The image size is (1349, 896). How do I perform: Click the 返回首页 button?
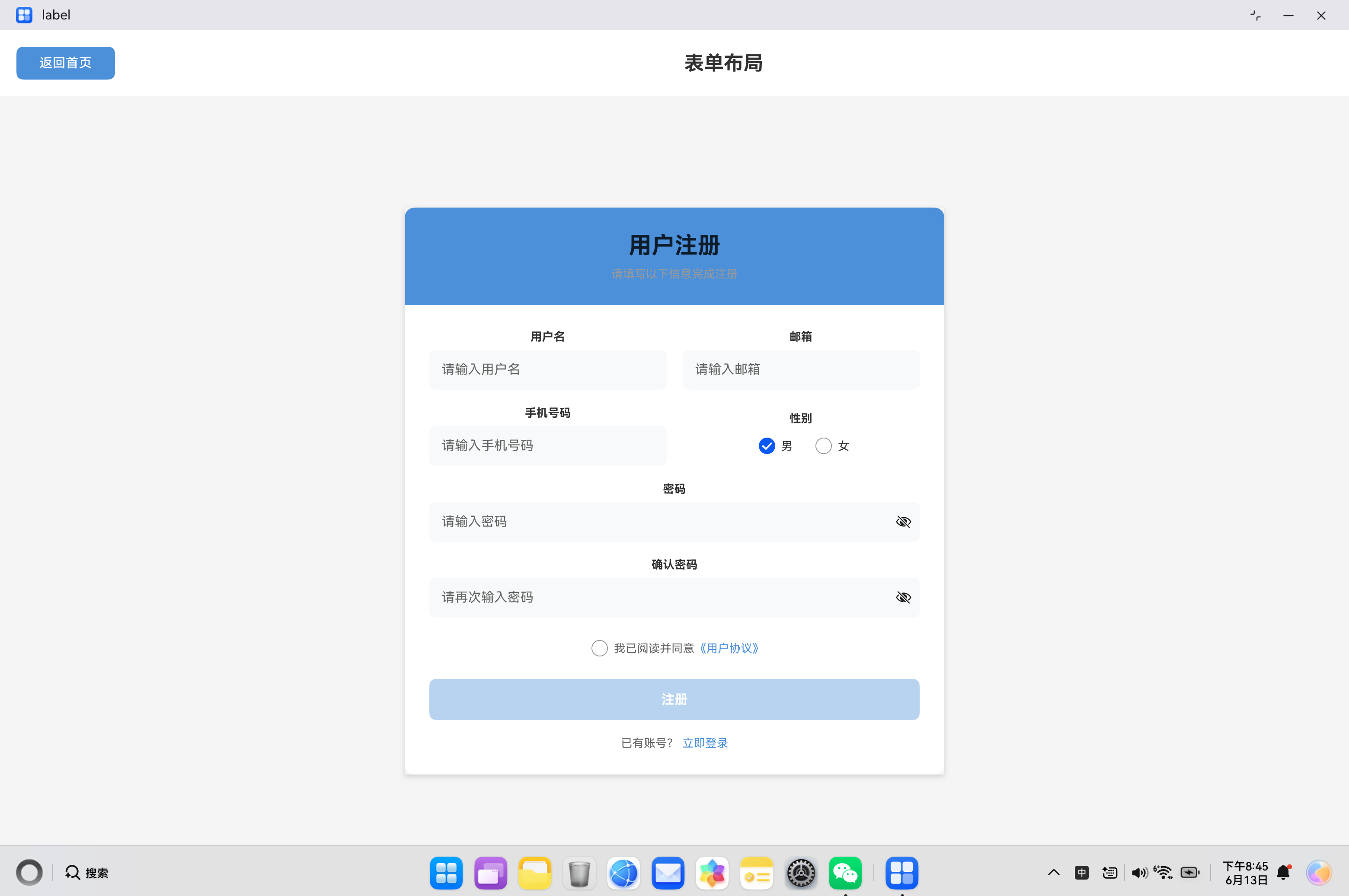point(65,63)
